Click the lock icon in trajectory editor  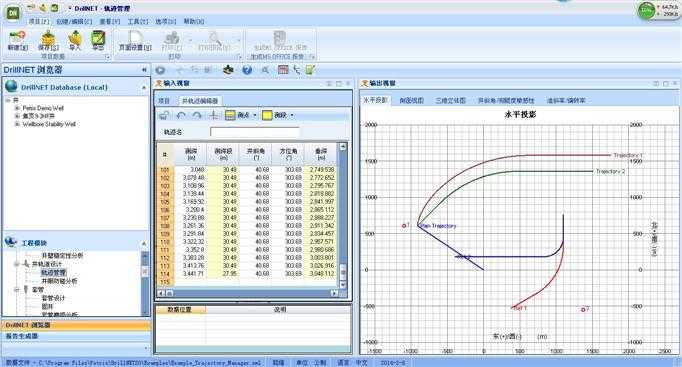pos(164,115)
